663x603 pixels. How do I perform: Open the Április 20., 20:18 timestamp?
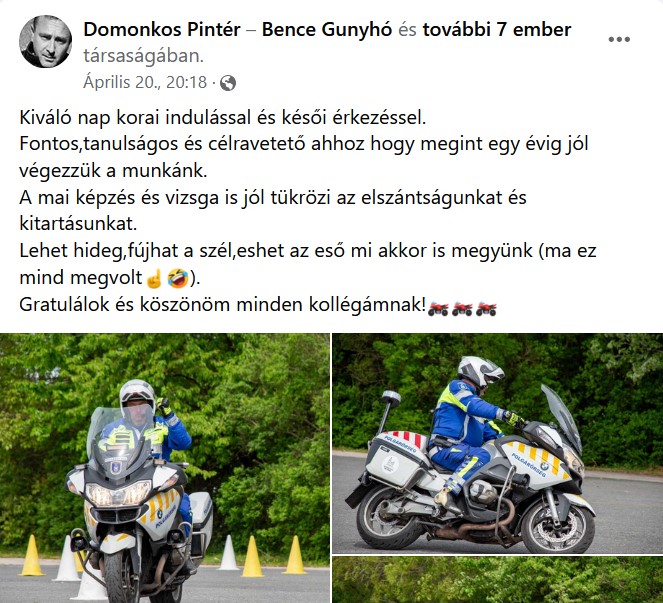click(145, 82)
